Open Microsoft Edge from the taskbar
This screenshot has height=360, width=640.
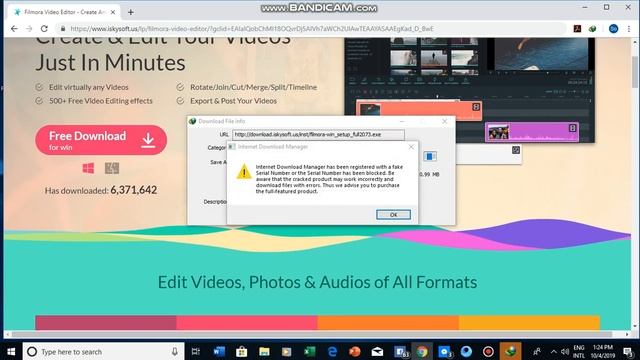point(332,351)
